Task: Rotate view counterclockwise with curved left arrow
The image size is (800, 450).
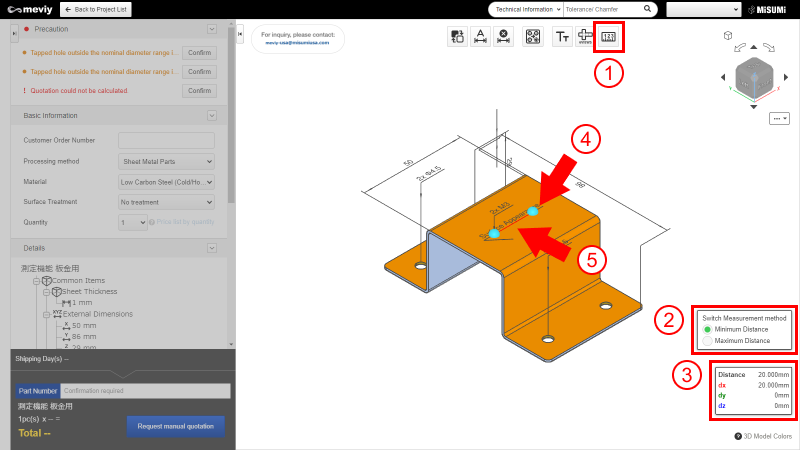Action: click(x=740, y=47)
